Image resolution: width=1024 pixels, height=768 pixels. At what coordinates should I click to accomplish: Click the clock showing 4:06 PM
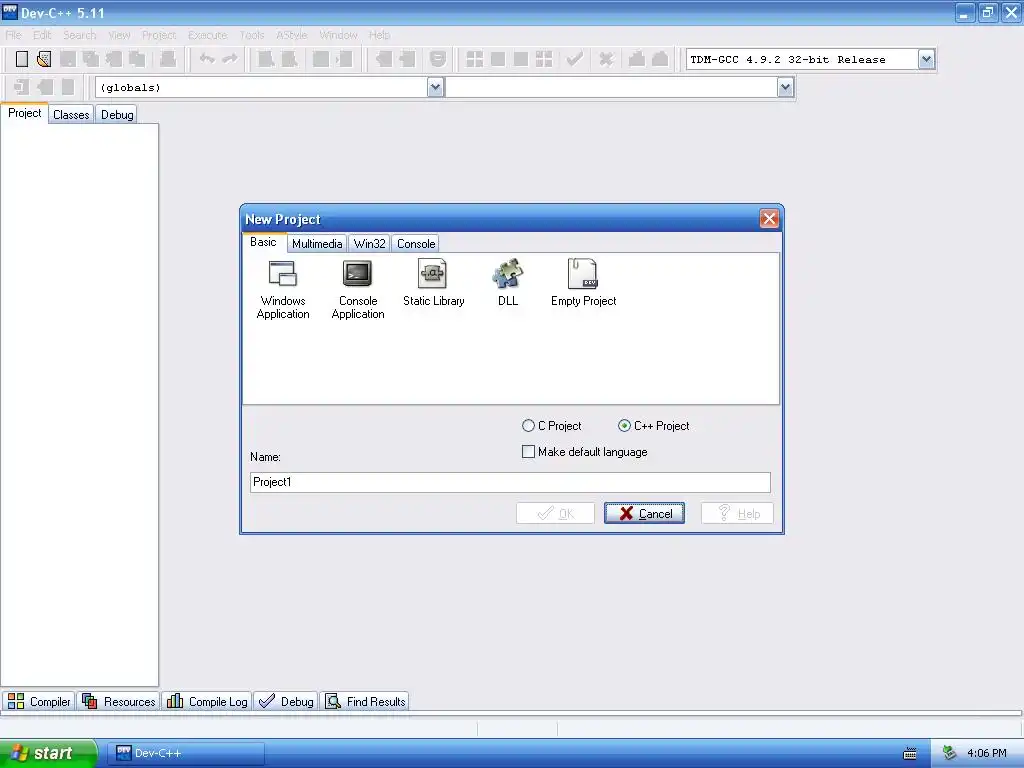(986, 754)
